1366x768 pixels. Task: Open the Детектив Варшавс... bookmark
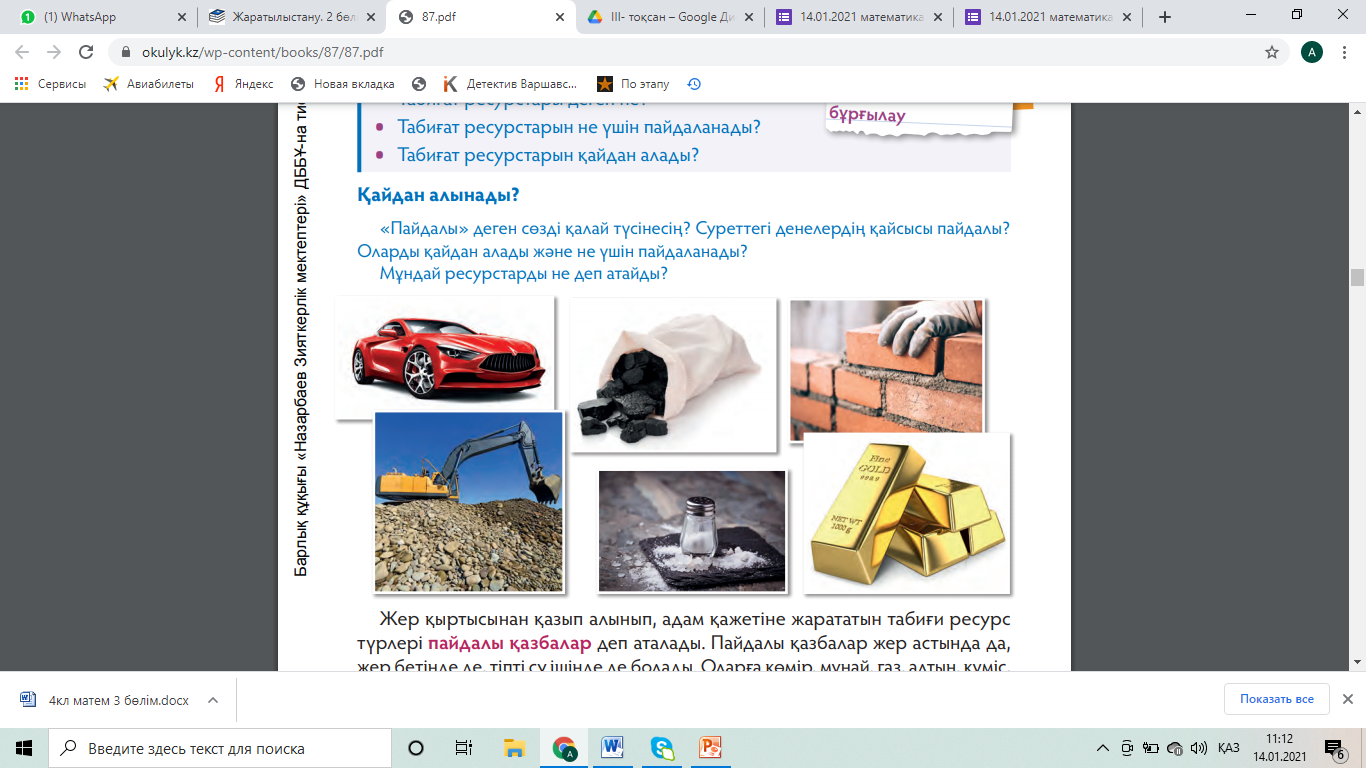(510, 84)
